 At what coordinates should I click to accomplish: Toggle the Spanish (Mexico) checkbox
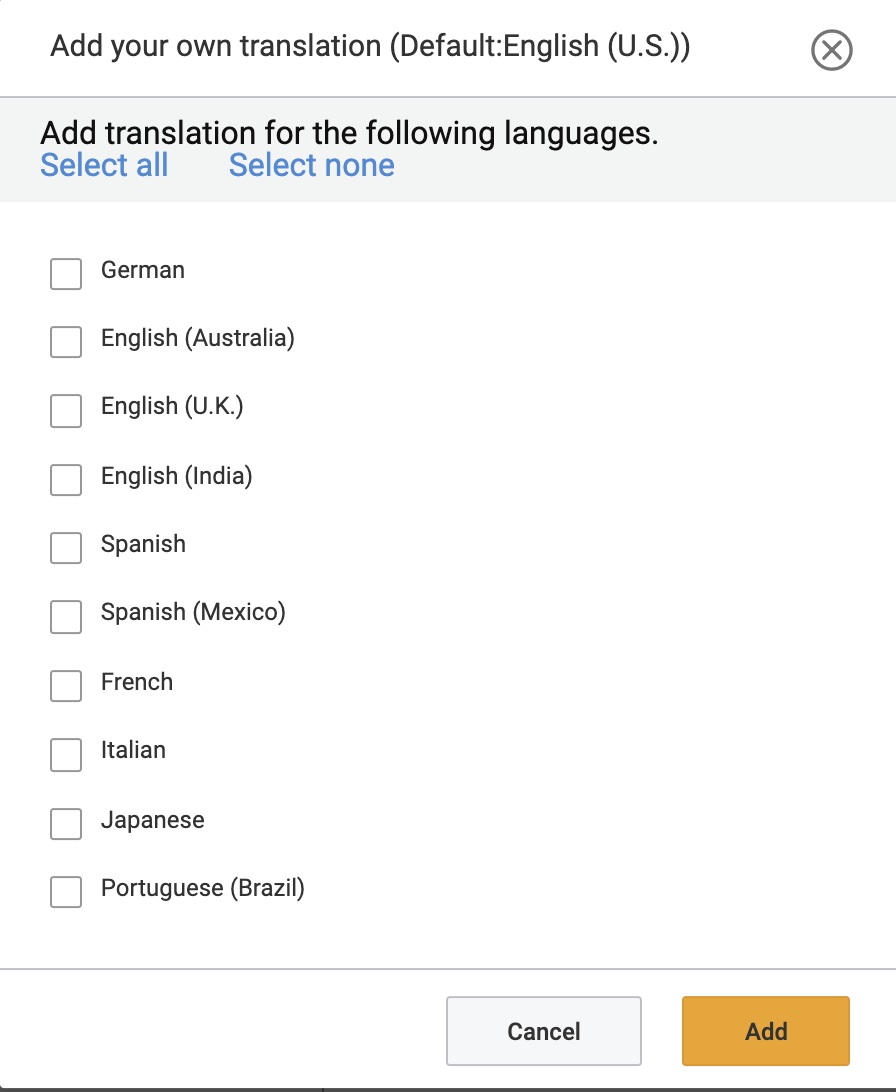tap(66, 617)
